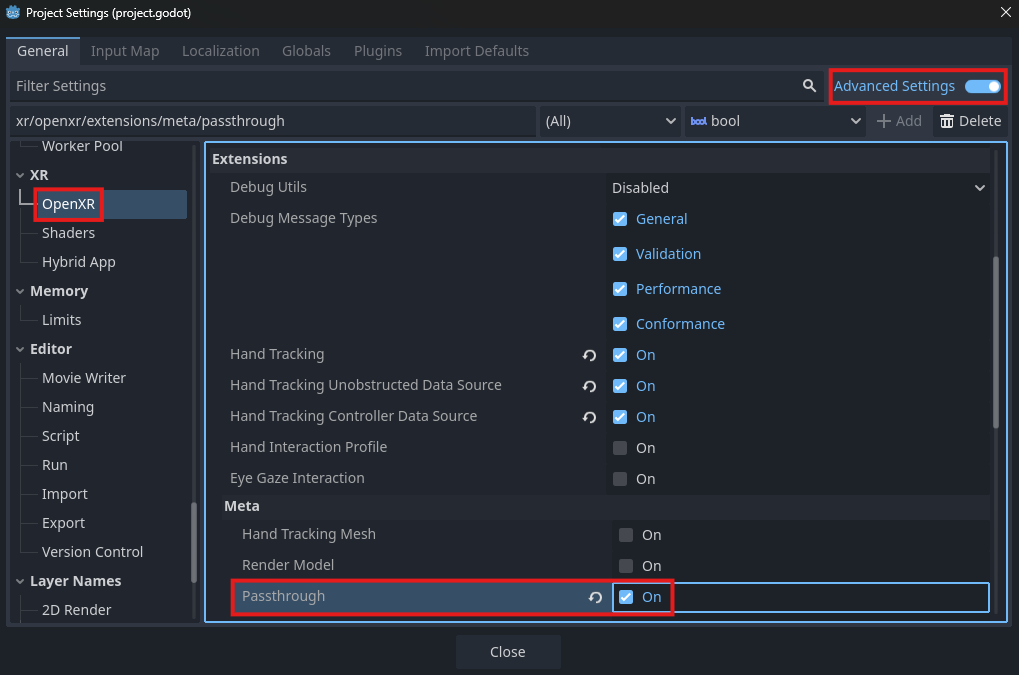Disable the Hand Tracking checkbox
The width and height of the screenshot is (1019, 675).
tap(620, 355)
